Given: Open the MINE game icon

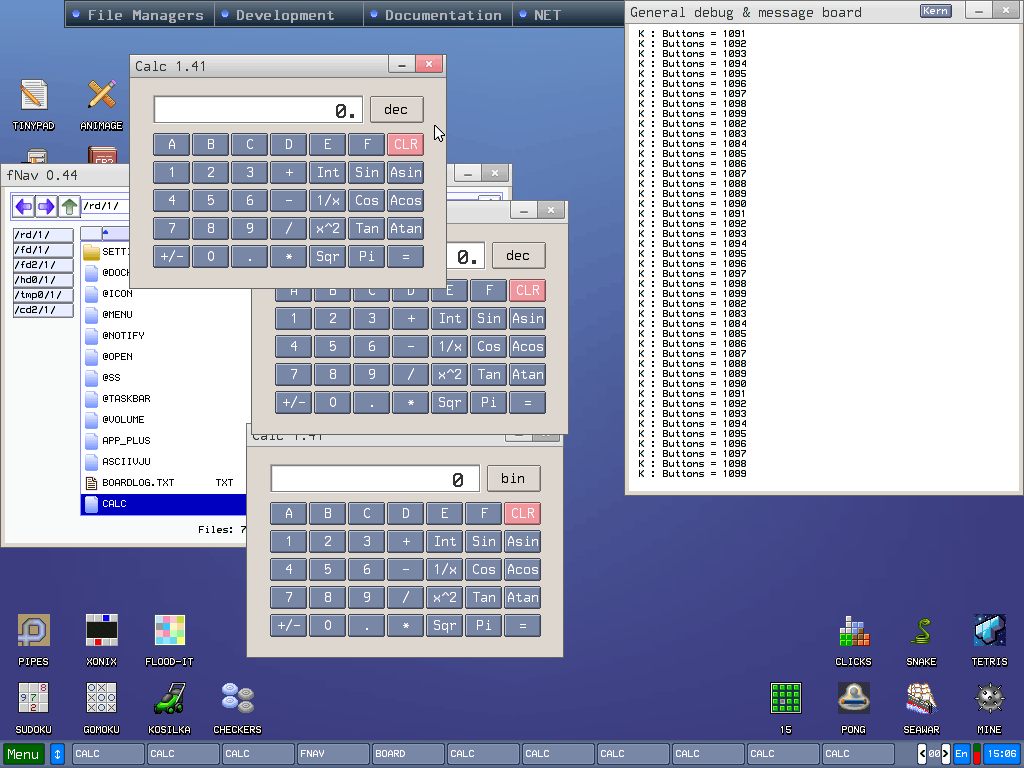Looking at the screenshot, I should [x=989, y=698].
